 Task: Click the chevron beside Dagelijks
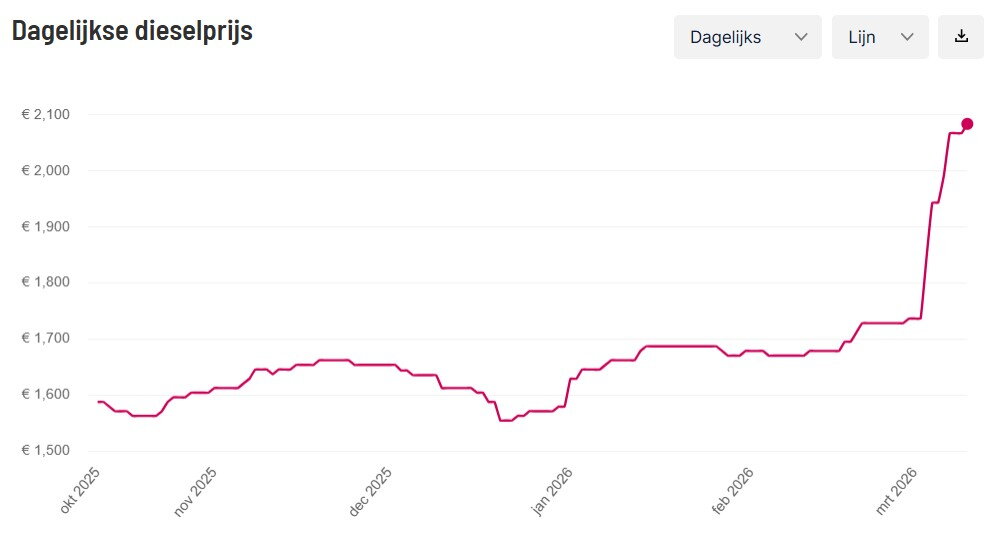(801, 37)
